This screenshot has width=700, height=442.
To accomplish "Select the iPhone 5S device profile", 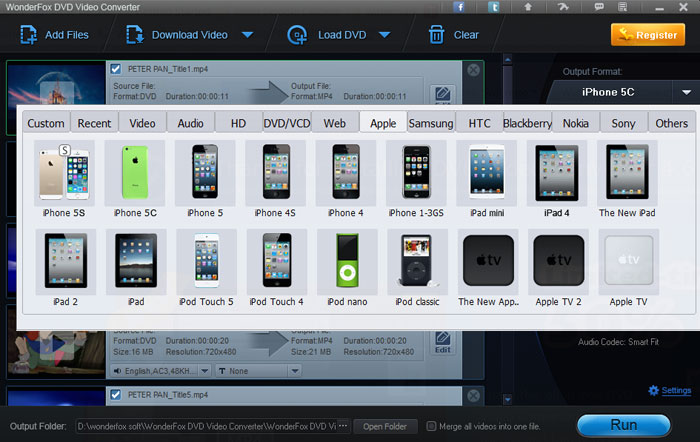I will pos(64,179).
